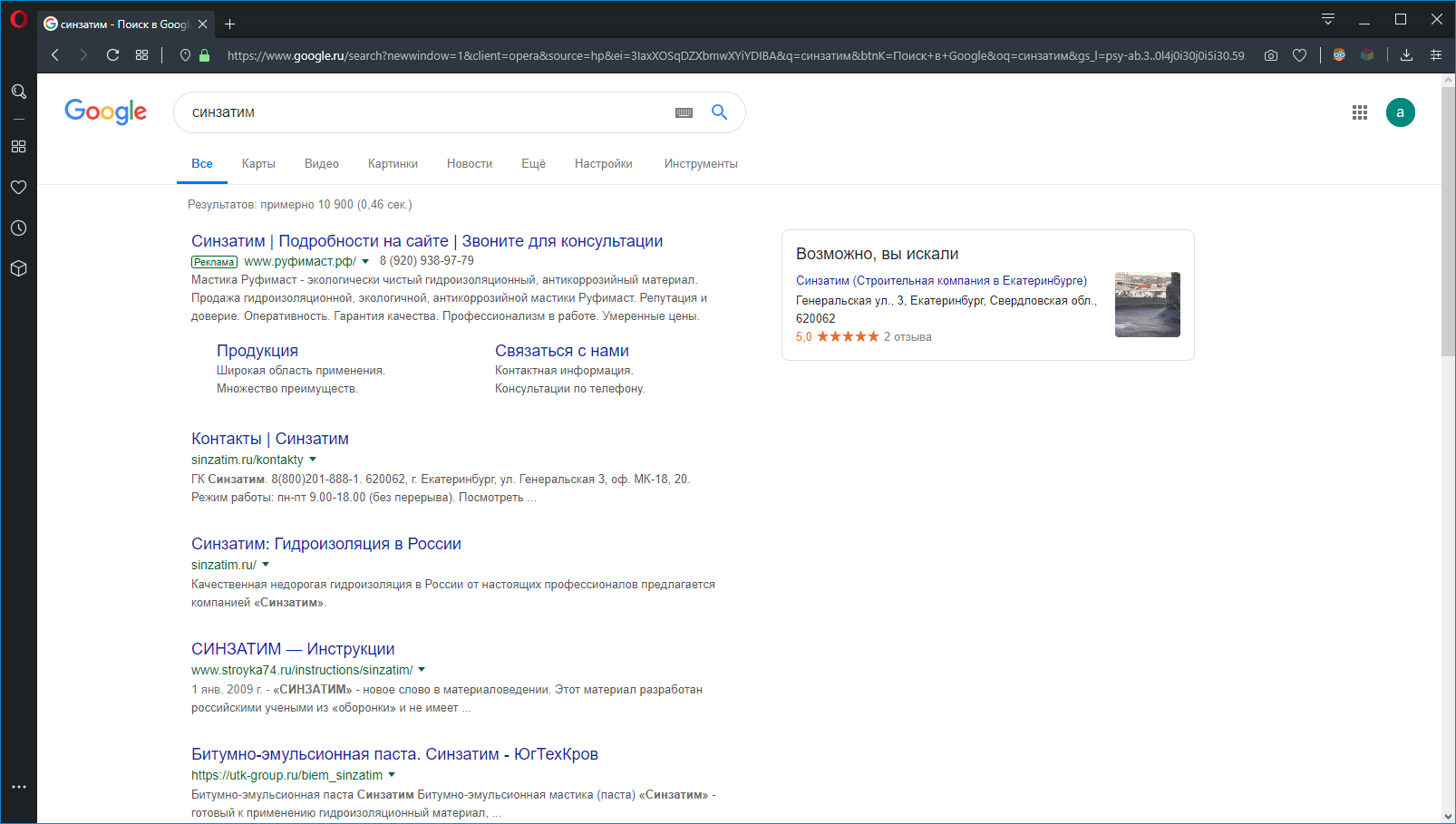Open the downloads arrow icon
This screenshot has height=824, width=1456.
(1406, 55)
